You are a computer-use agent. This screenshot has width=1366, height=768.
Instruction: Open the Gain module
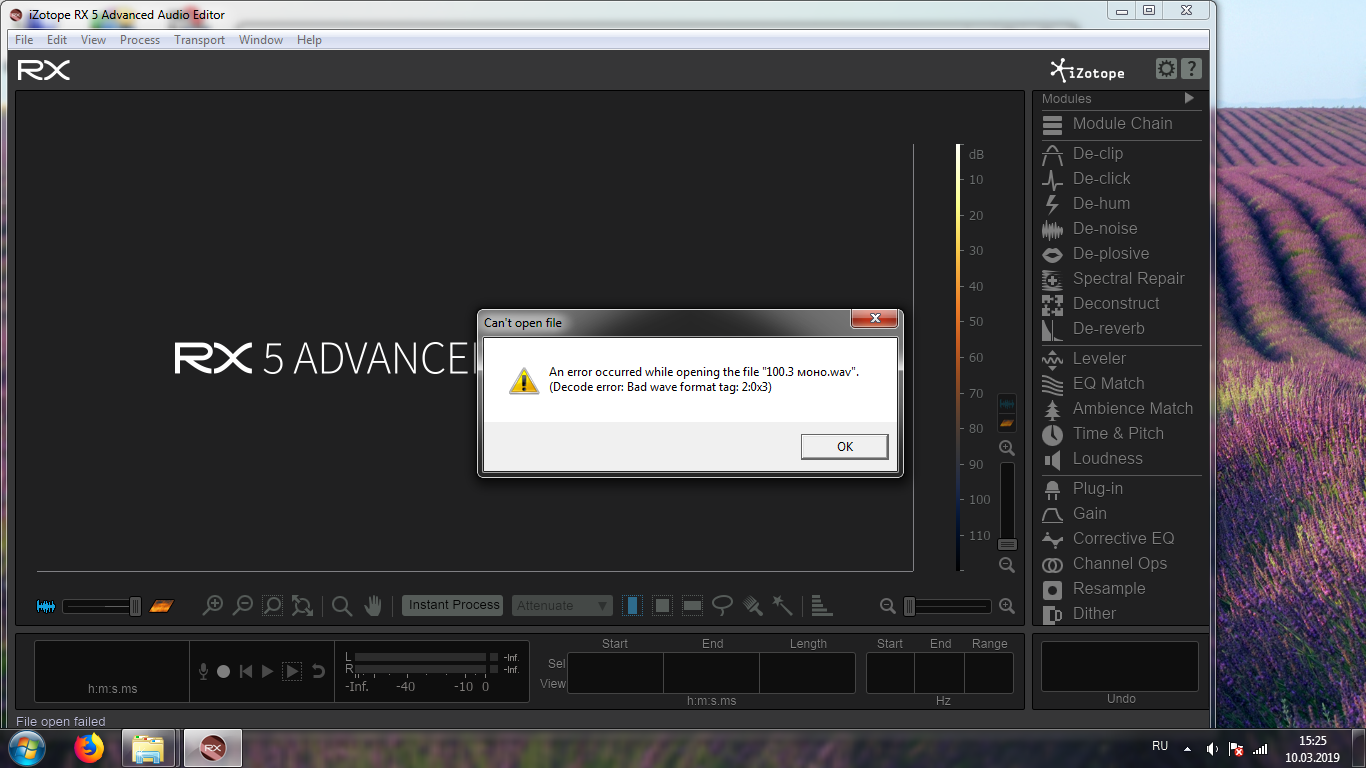coord(1120,514)
